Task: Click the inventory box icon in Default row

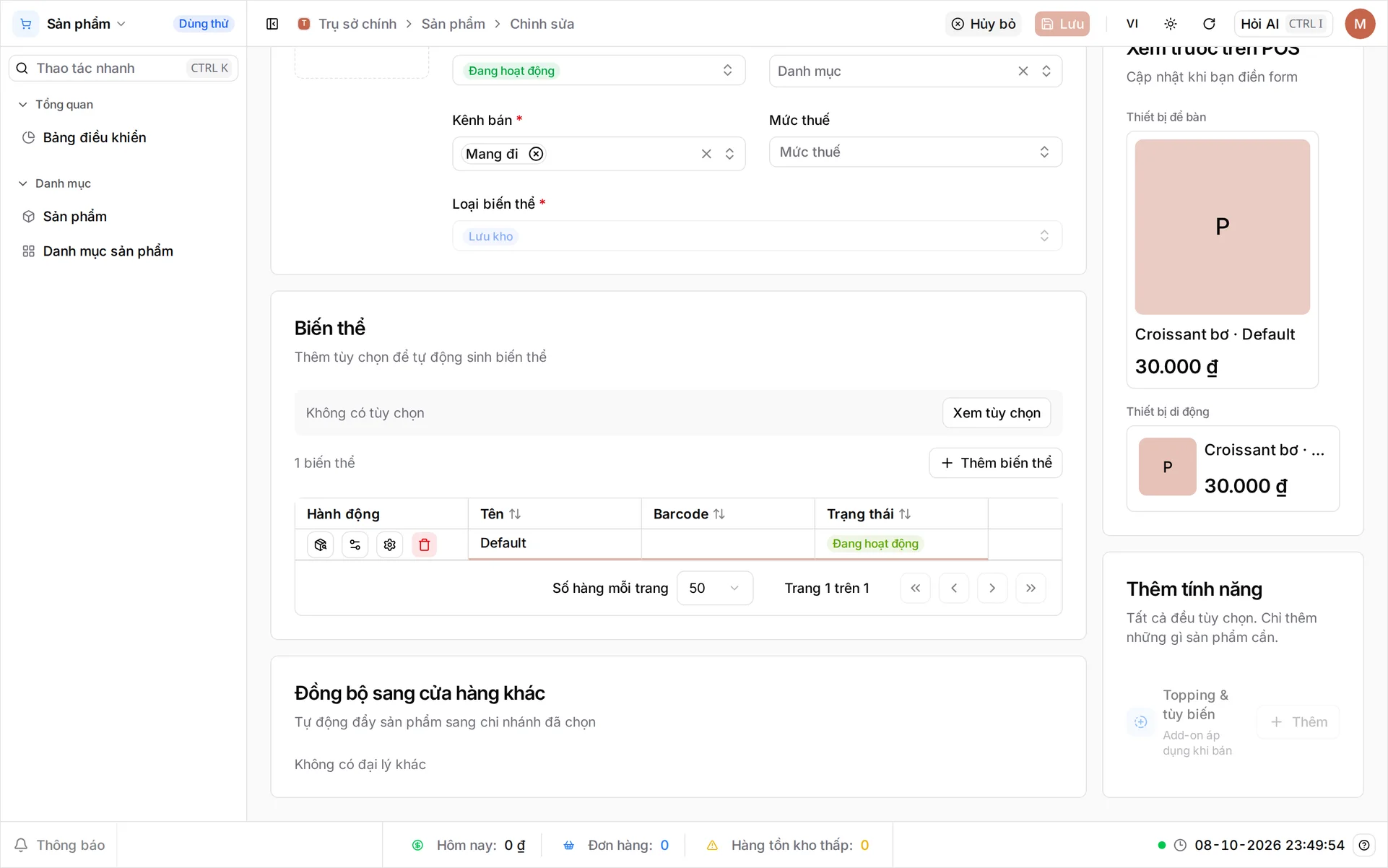Action: click(321, 544)
